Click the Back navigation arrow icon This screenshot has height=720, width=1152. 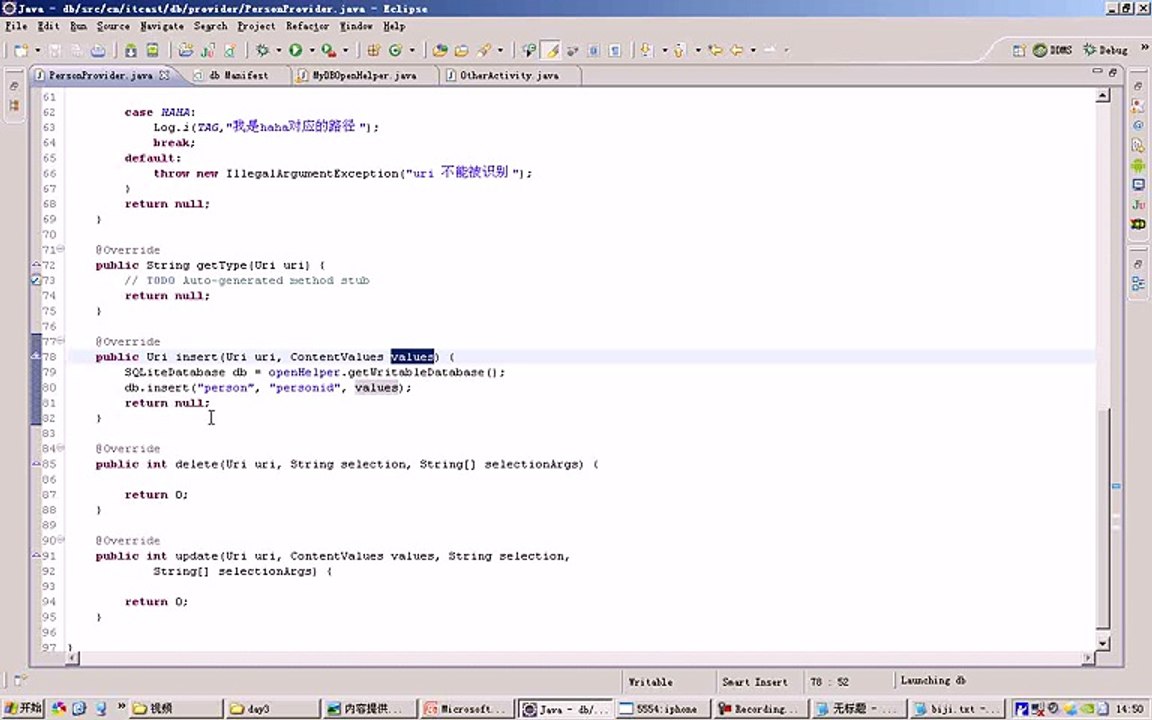tap(736, 50)
